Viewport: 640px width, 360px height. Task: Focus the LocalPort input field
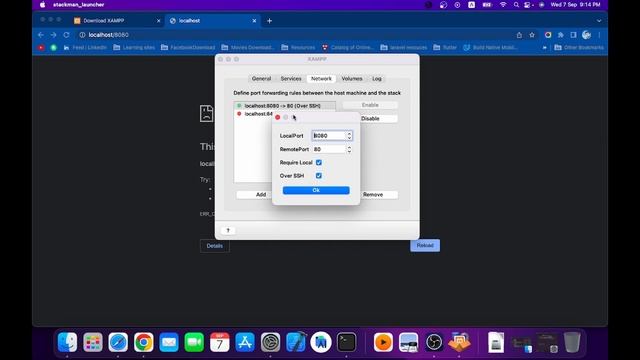coord(329,136)
